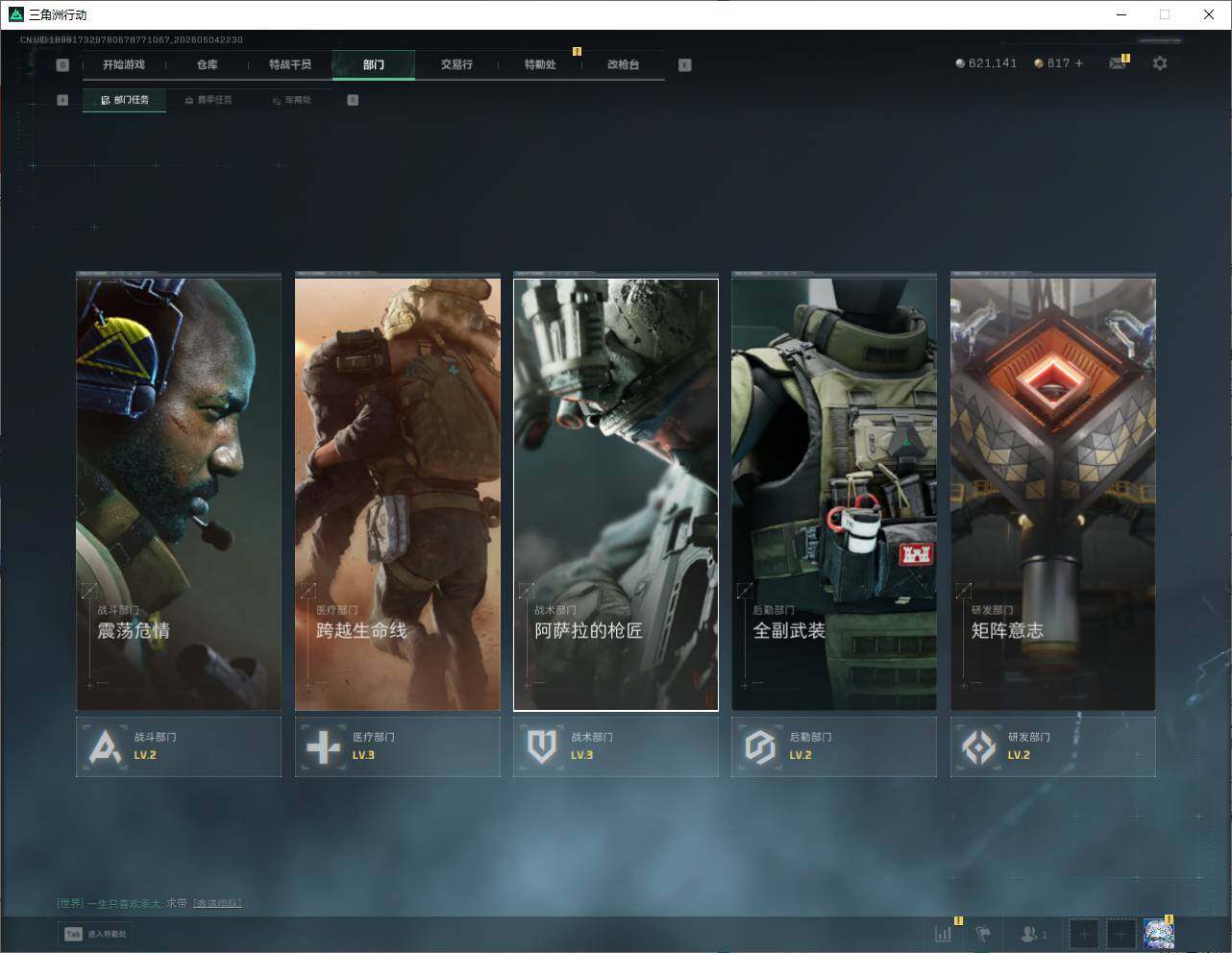
Task: Click the Tab 进入特勤处 button
Action: click(x=95, y=934)
